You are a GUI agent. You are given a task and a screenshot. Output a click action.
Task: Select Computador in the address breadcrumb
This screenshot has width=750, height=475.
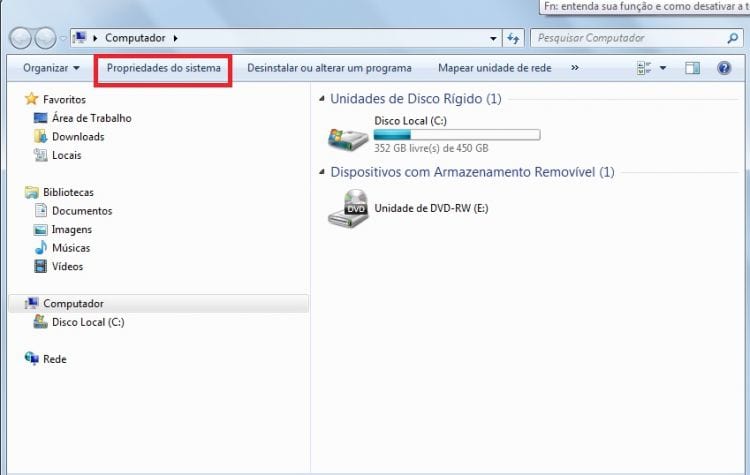click(135, 38)
